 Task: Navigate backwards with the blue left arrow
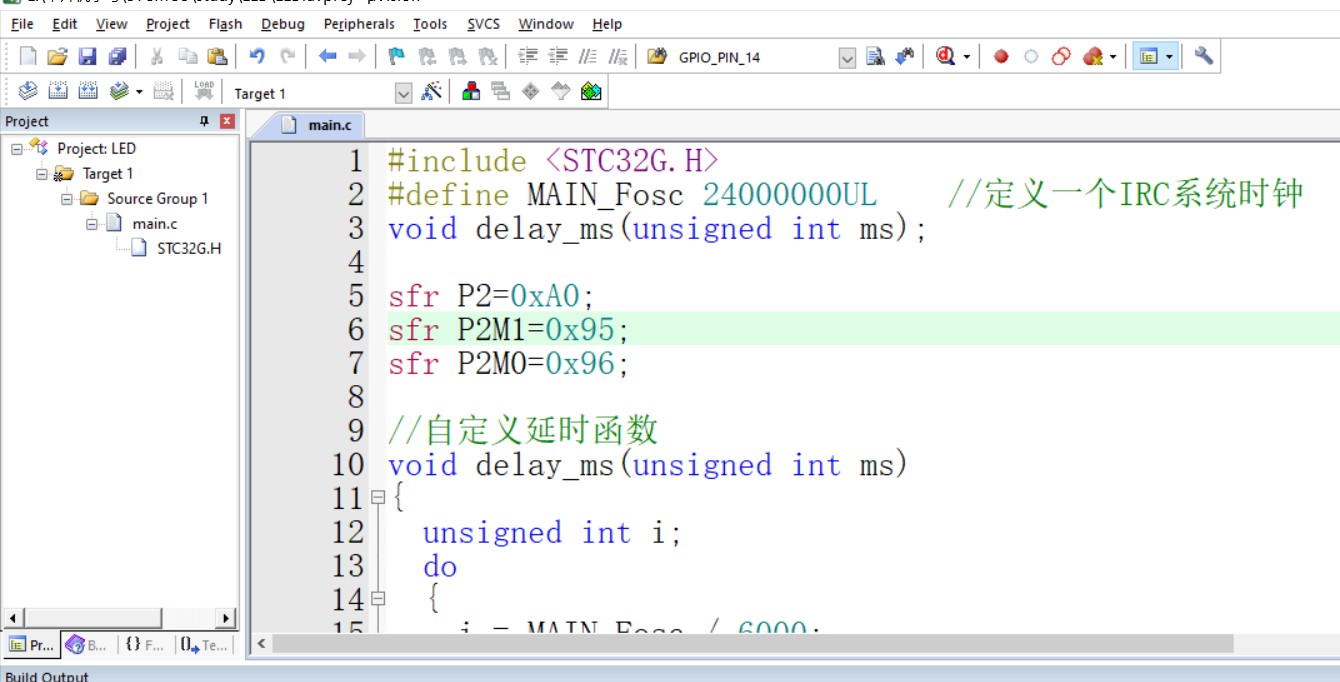[327, 57]
